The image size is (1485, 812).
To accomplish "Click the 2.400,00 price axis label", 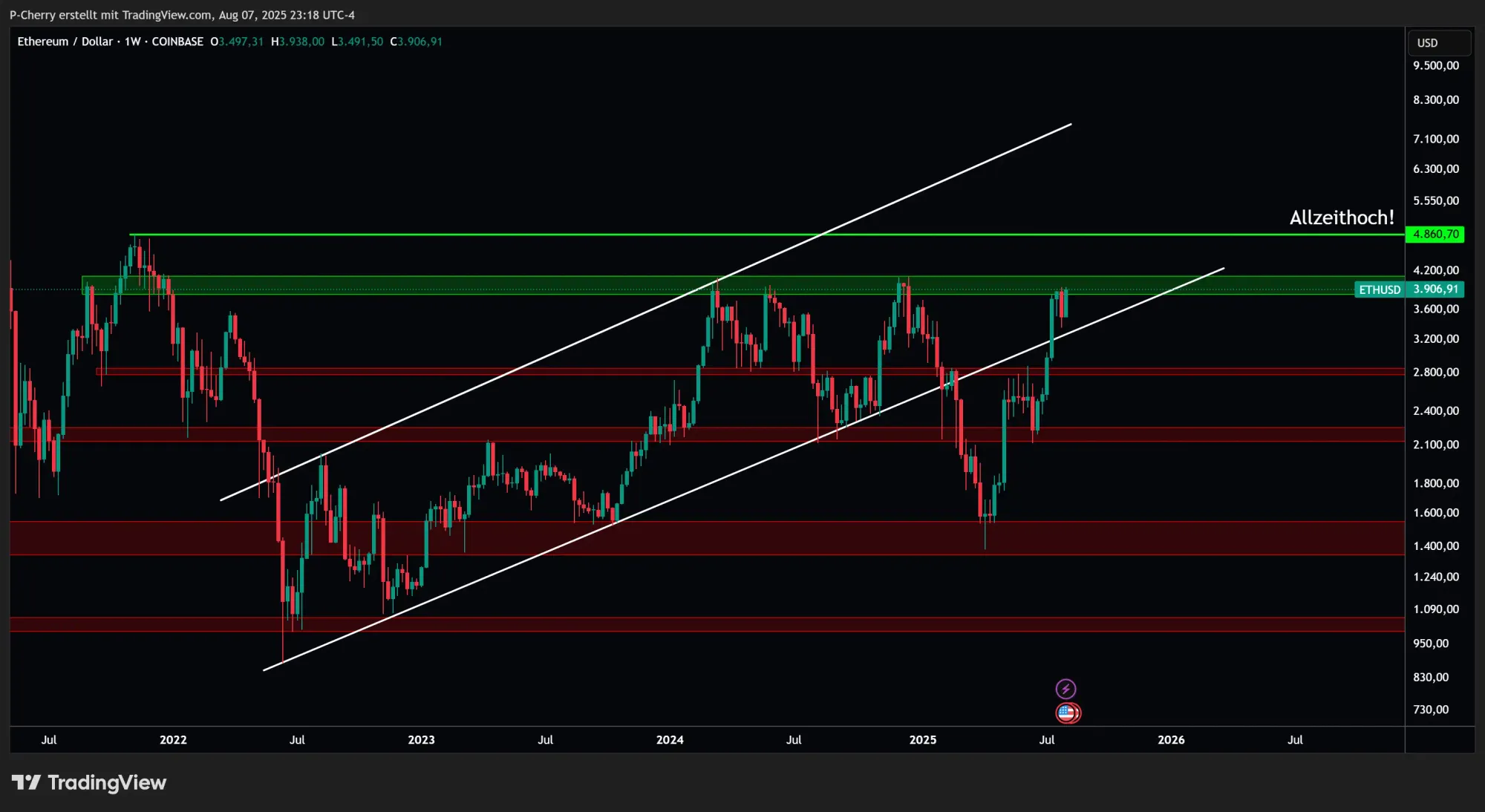I will [x=1436, y=410].
